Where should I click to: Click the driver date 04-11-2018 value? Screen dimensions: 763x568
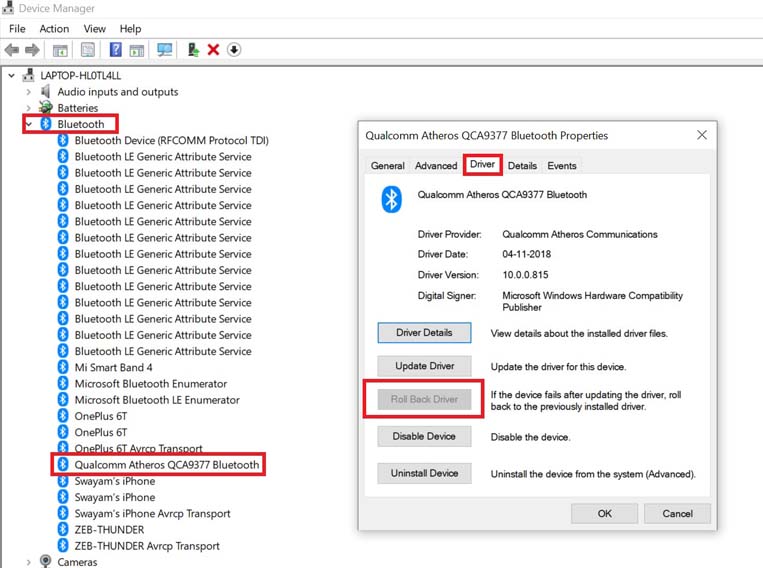coord(527,254)
